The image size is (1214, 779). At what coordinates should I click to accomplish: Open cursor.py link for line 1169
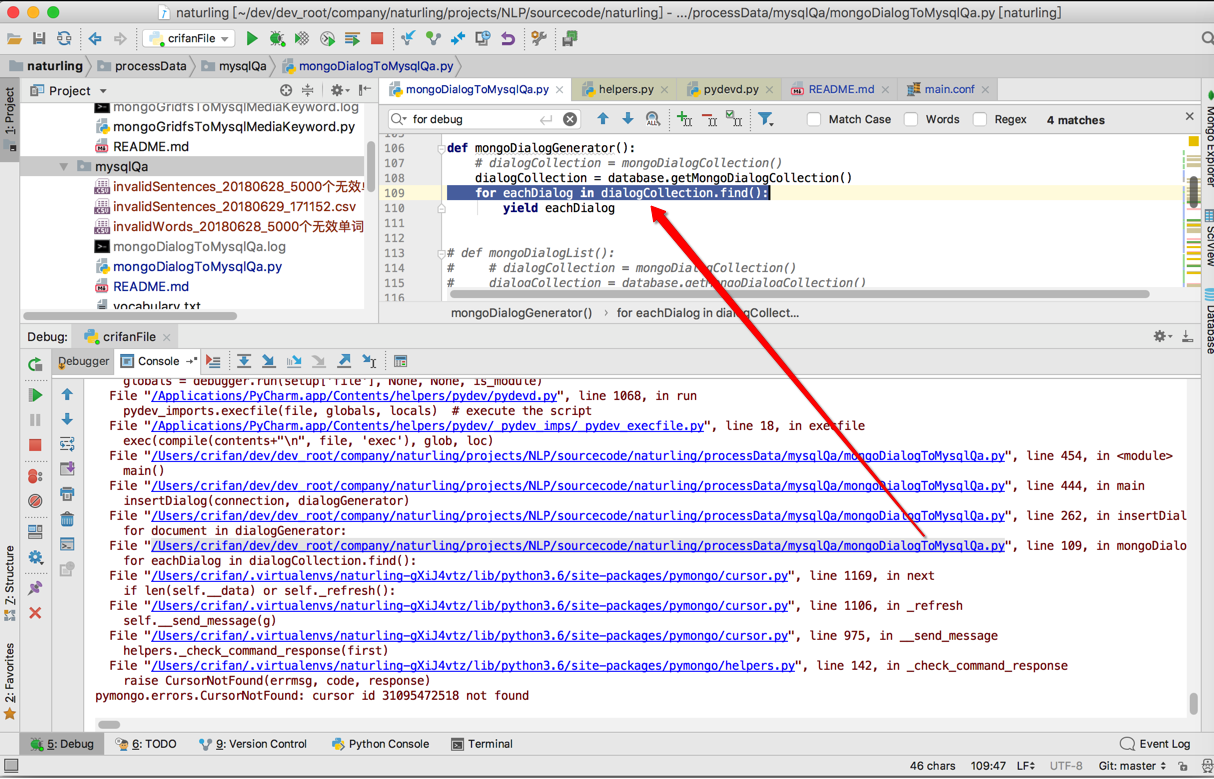tap(470, 576)
